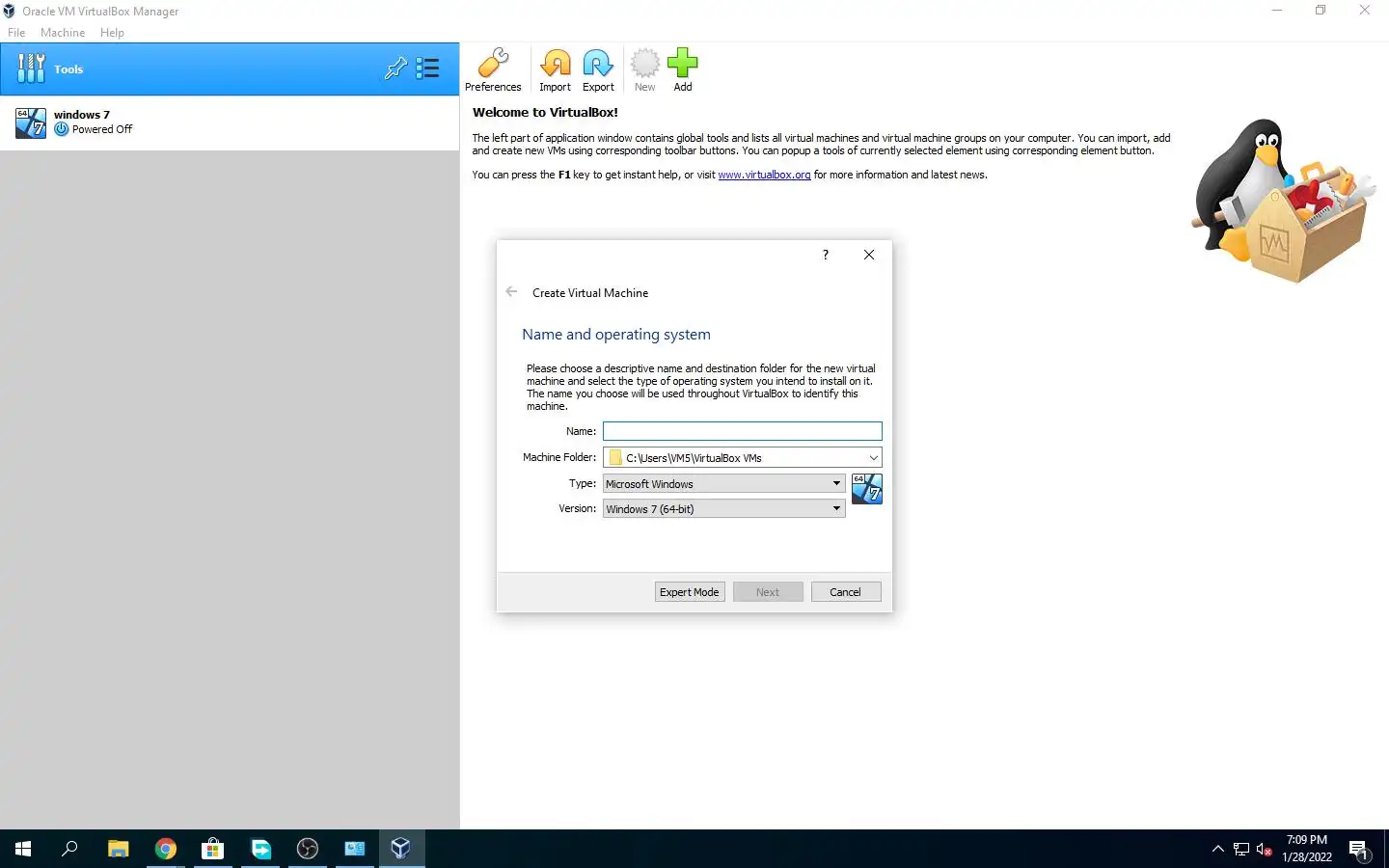This screenshot has width=1389, height=868.
Task: Select the windows 7 virtual machine
Action: tap(230, 122)
